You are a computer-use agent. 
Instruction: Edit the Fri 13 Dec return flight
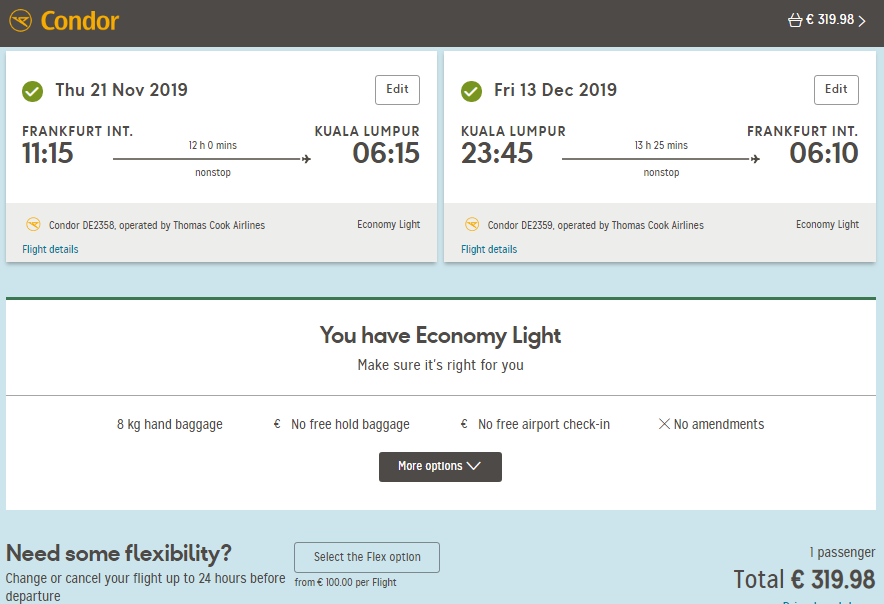836,90
